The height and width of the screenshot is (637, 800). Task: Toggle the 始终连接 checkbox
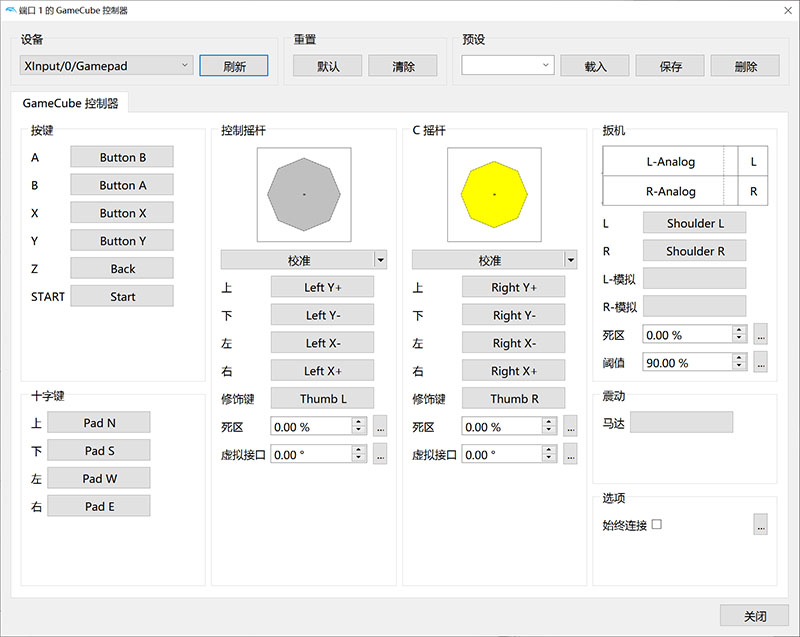pos(657,524)
